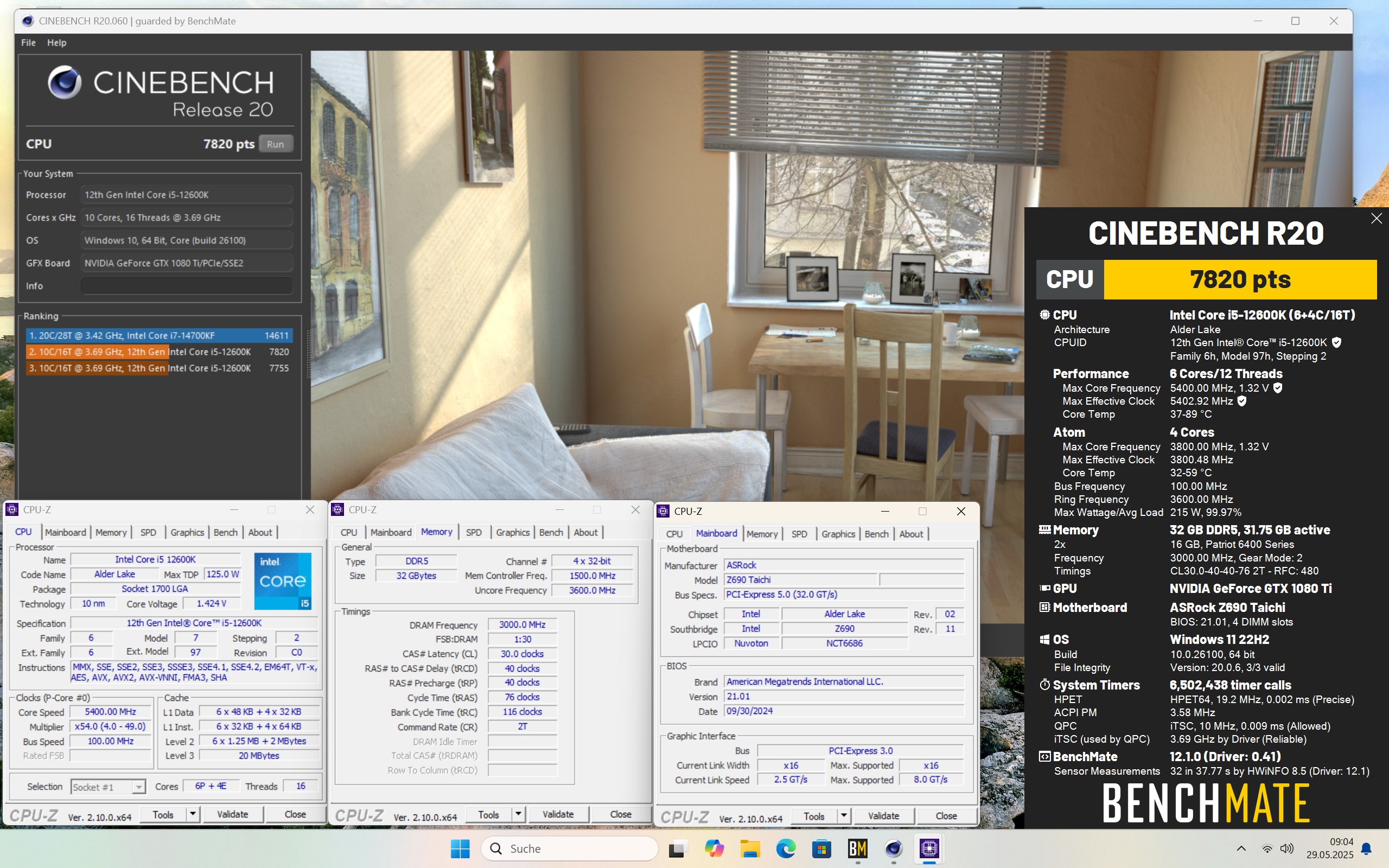Switch to CPU tab in Memory CPU-Z window

348,532
